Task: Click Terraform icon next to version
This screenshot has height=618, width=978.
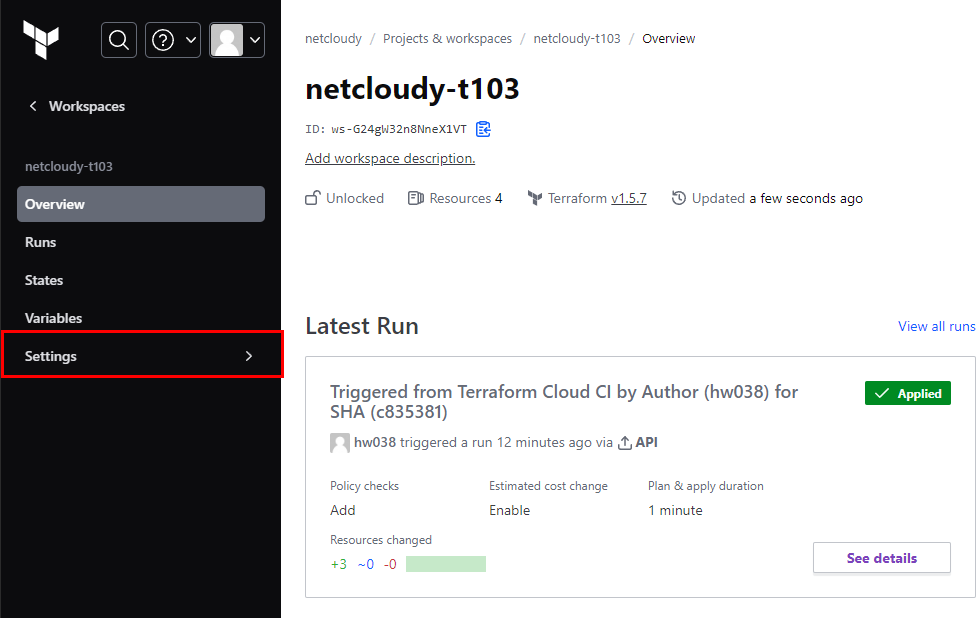Action: [x=535, y=198]
